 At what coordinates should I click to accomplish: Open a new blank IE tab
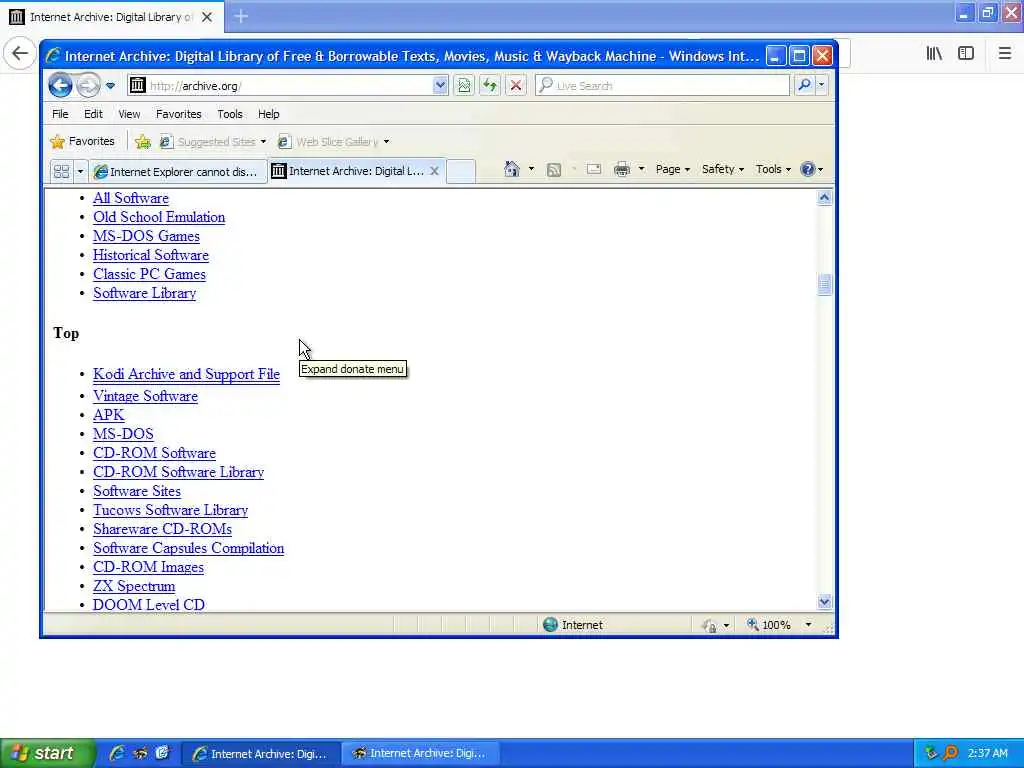(x=461, y=171)
